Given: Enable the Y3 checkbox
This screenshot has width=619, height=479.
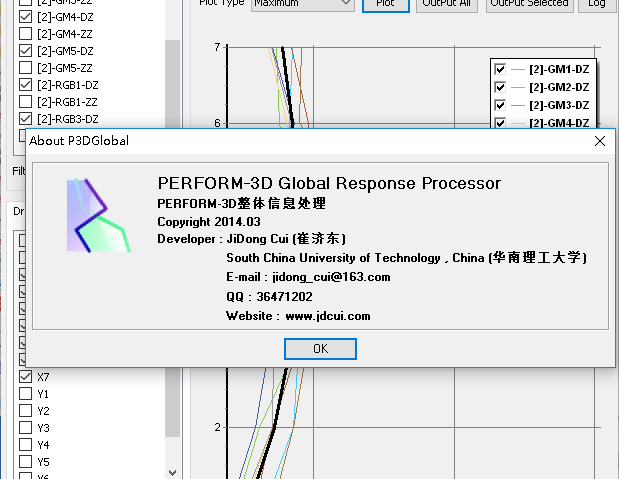Looking at the screenshot, I should 25,428.
